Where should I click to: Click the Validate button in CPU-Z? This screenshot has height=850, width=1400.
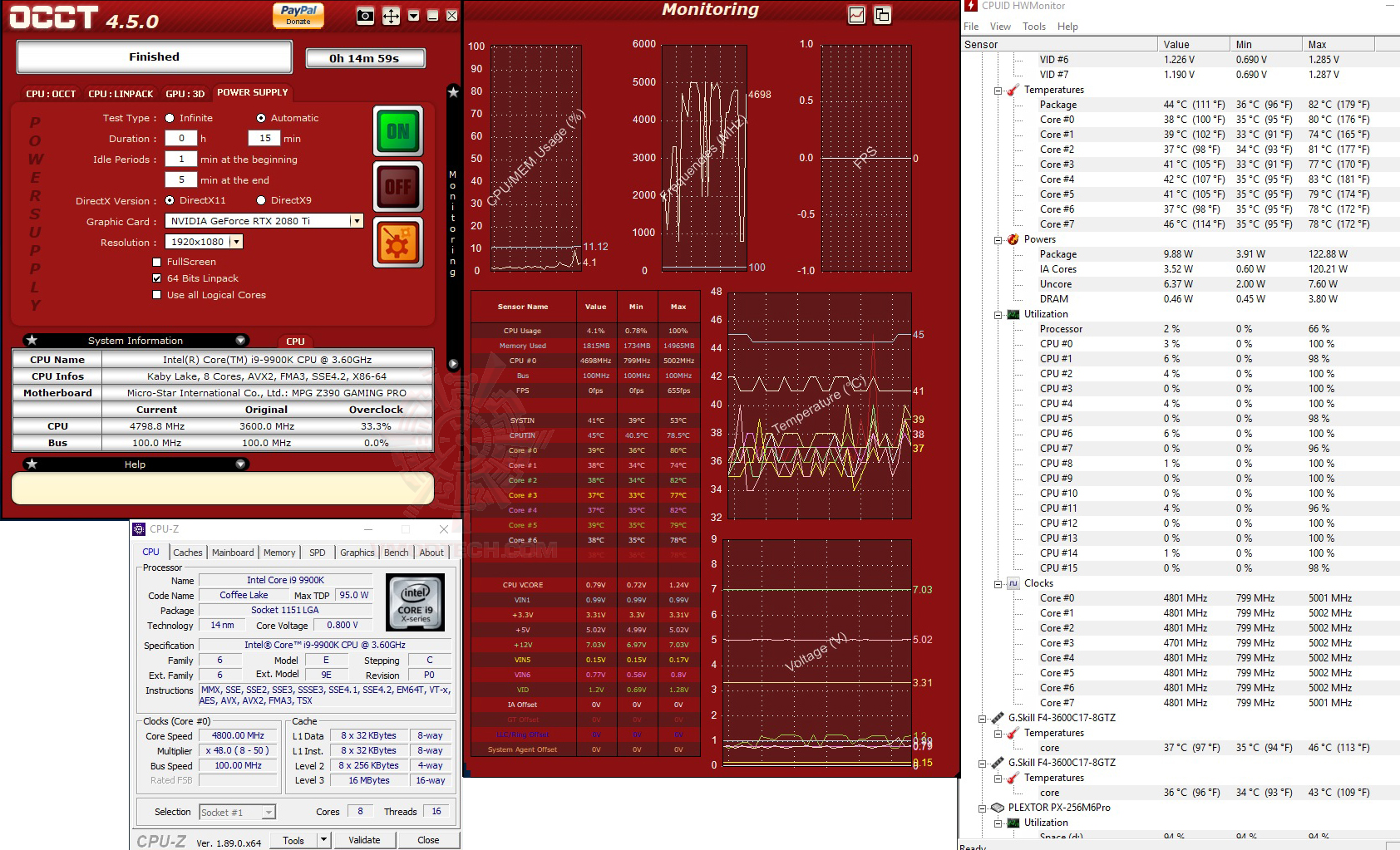[365, 839]
